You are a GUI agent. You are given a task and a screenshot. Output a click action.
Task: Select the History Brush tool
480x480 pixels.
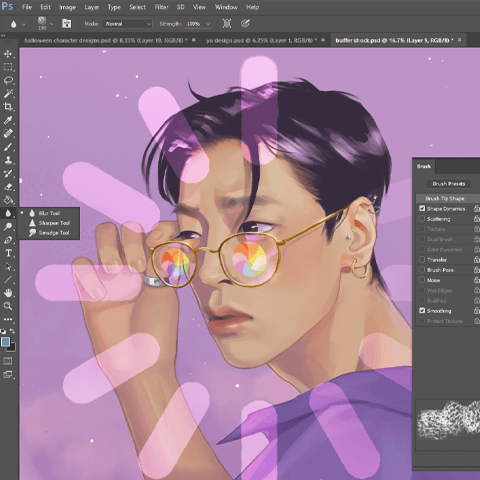pyautogui.click(x=8, y=173)
